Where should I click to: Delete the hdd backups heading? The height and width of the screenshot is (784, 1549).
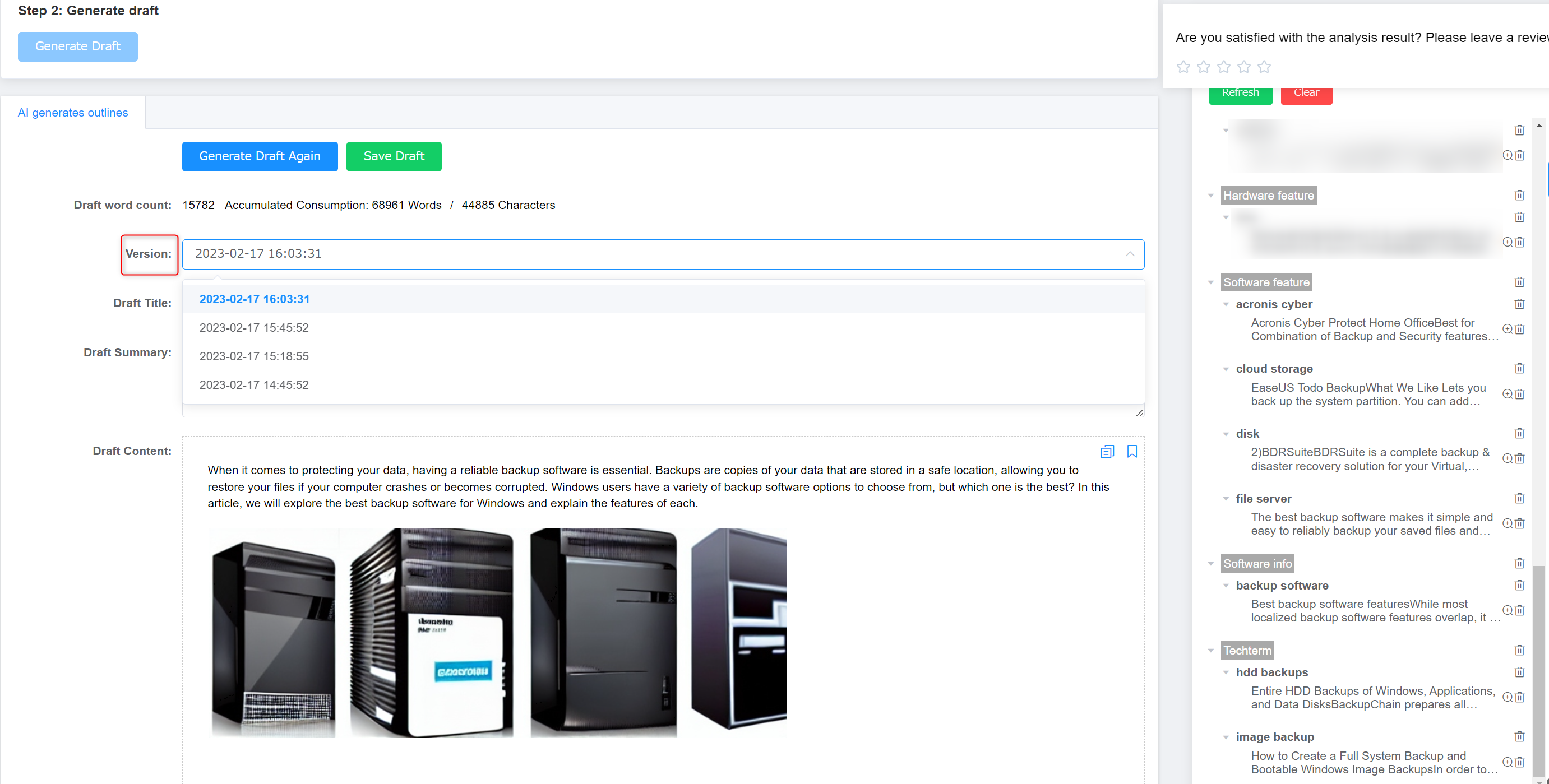click(1519, 671)
